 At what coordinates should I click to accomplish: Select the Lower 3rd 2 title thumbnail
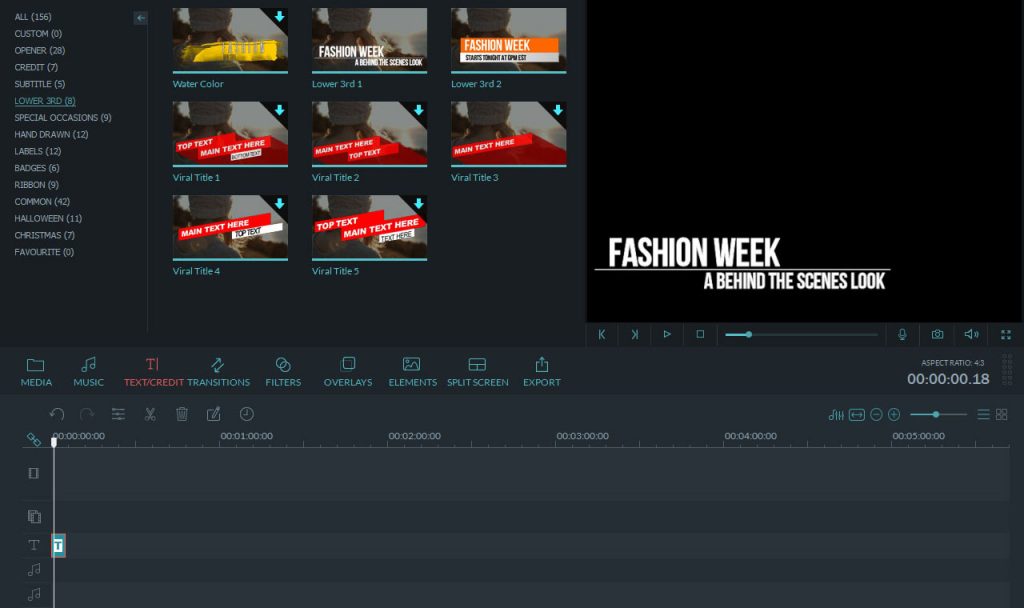click(509, 39)
